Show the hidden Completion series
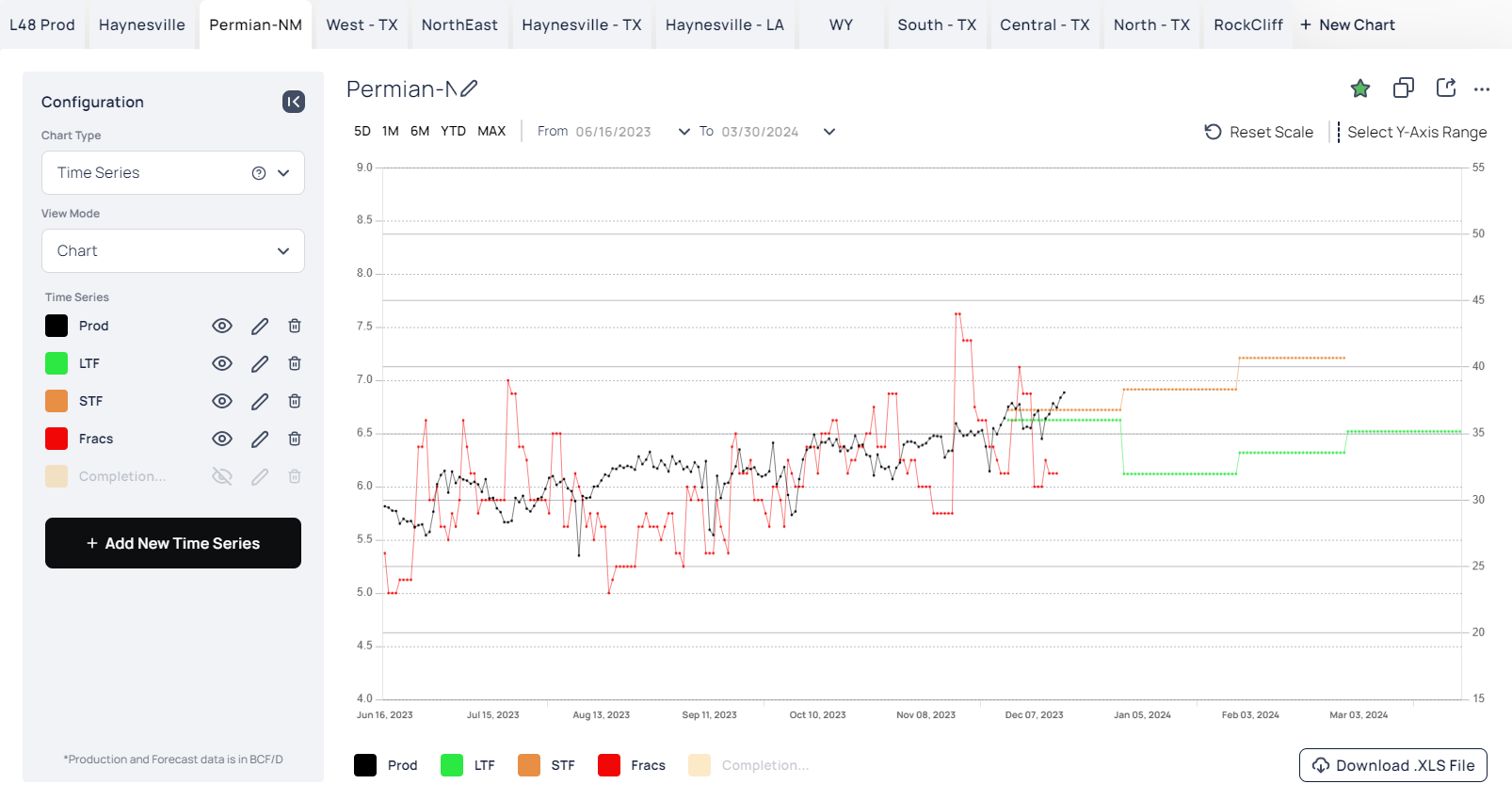The width and height of the screenshot is (1512, 800). (222, 476)
